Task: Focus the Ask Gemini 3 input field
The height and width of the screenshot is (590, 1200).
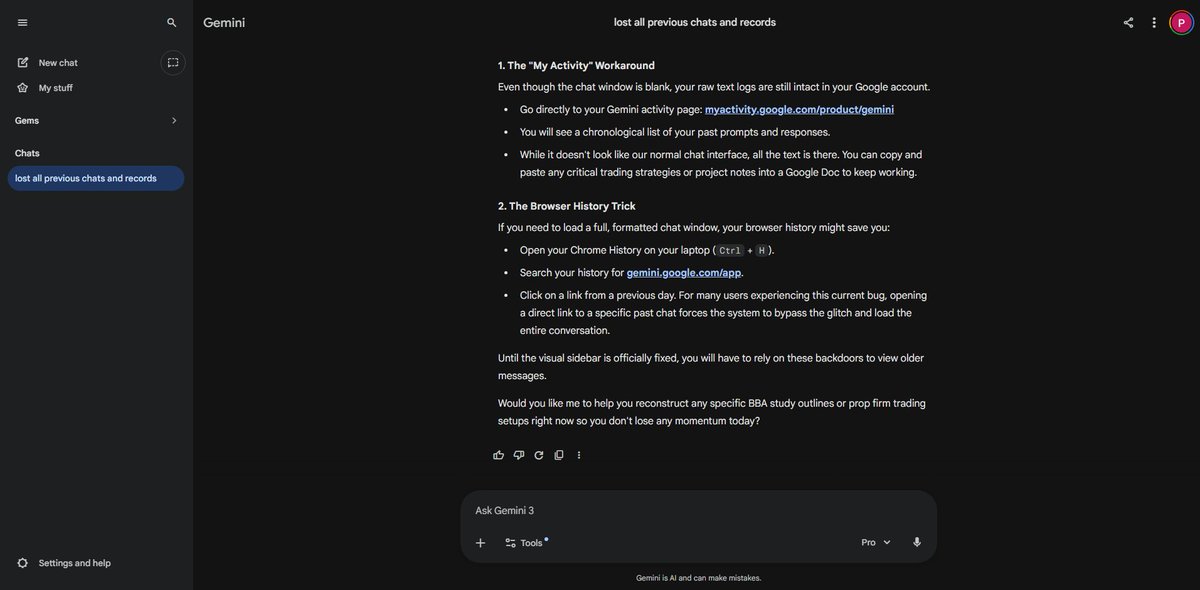Action: tap(698, 511)
